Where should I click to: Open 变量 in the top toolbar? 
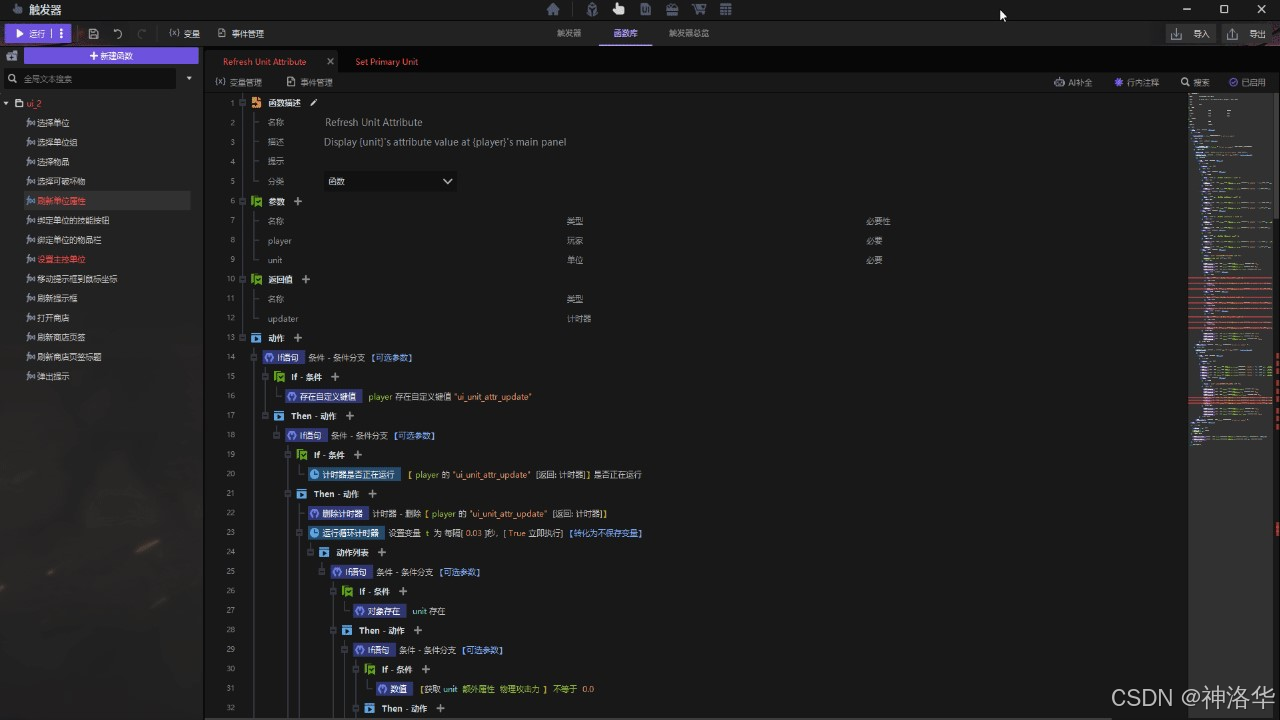click(184, 33)
